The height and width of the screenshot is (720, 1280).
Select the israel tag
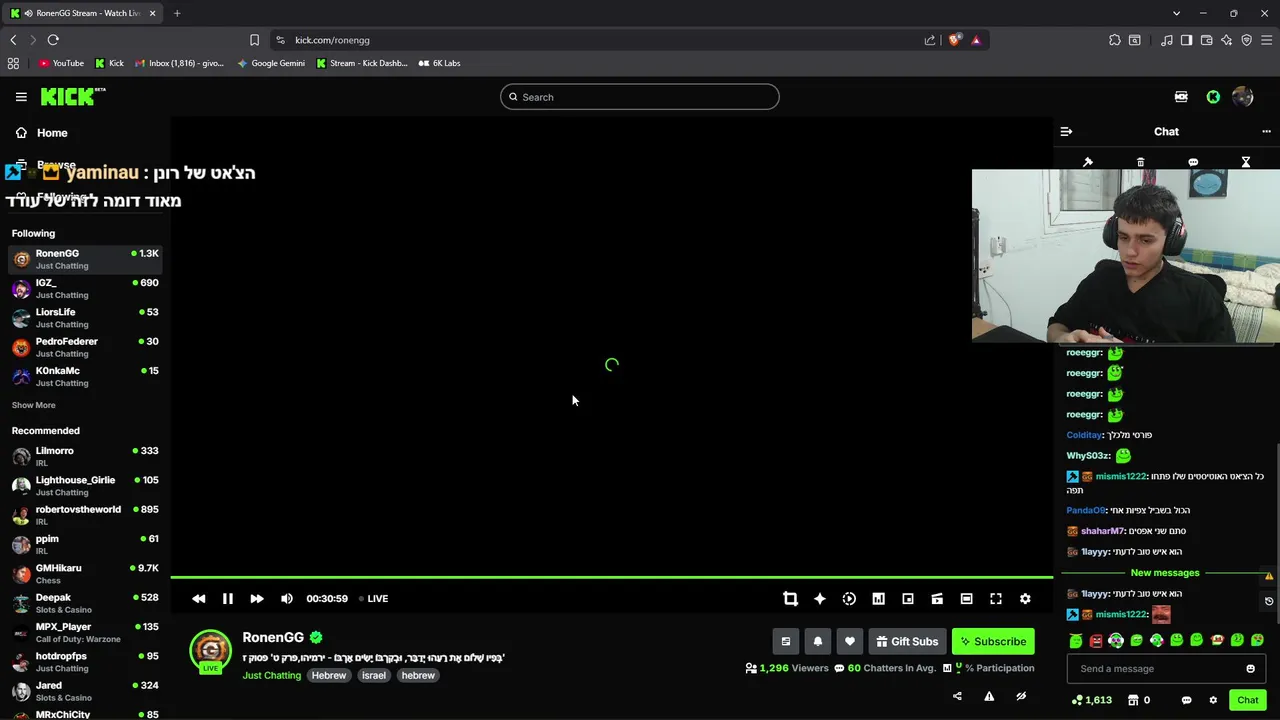pyautogui.click(x=374, y=675)
